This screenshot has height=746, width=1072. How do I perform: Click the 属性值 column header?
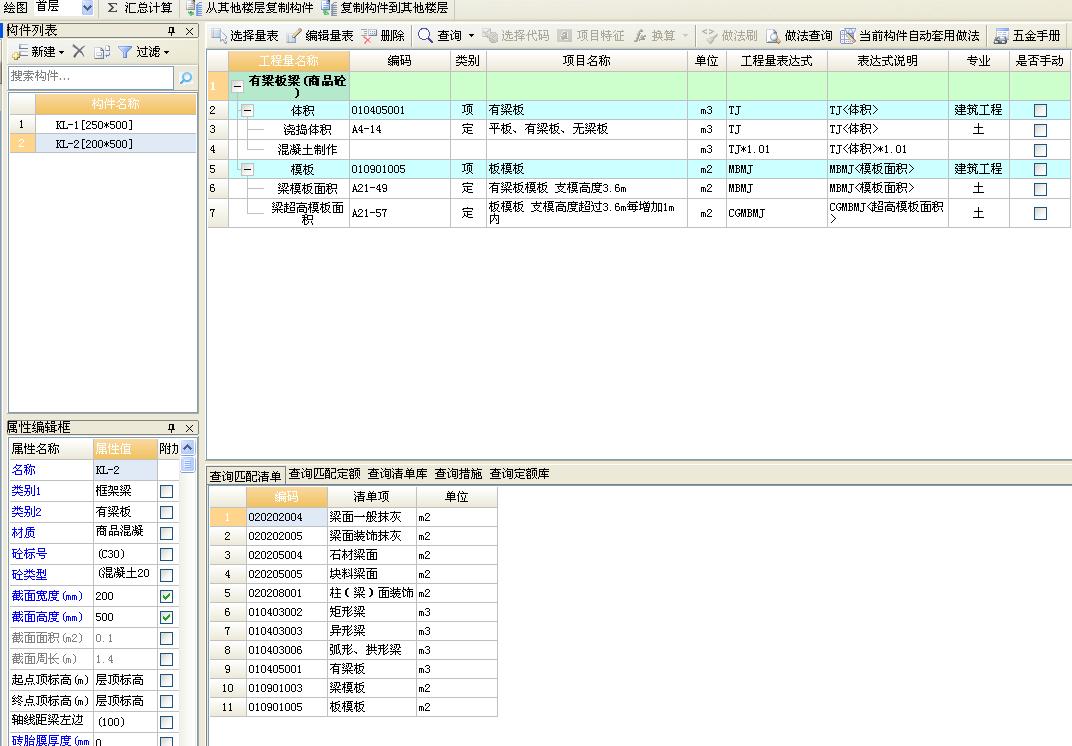[124, 449]
